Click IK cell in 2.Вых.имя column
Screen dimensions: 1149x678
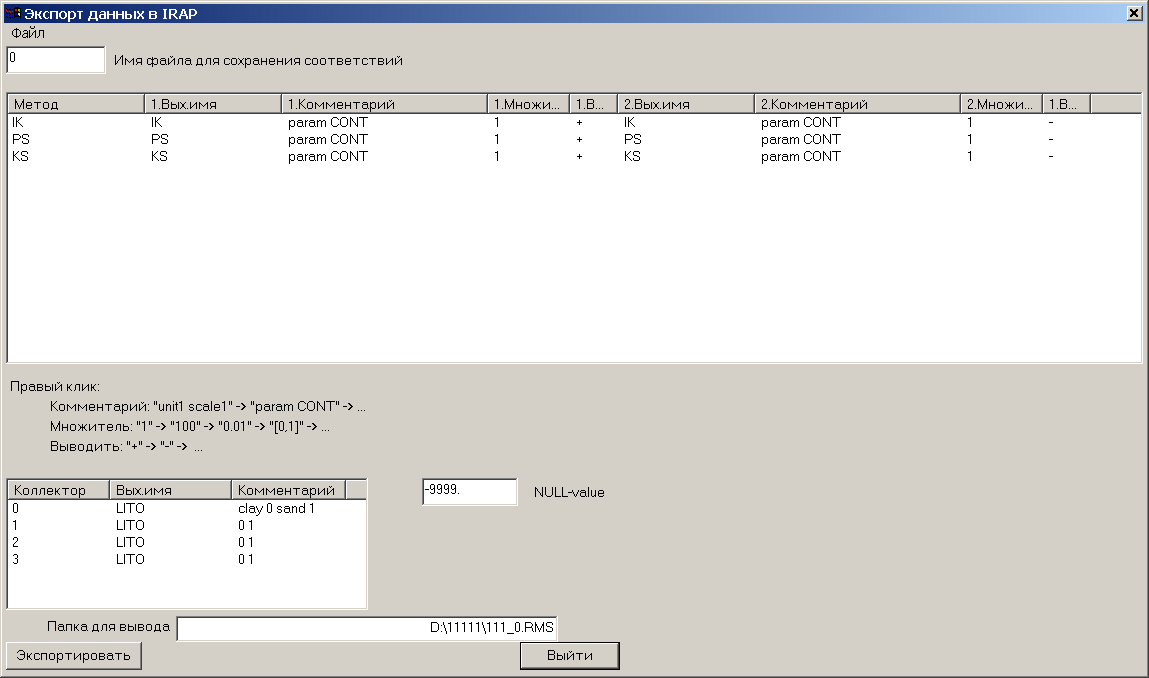[x=629, y=122]
